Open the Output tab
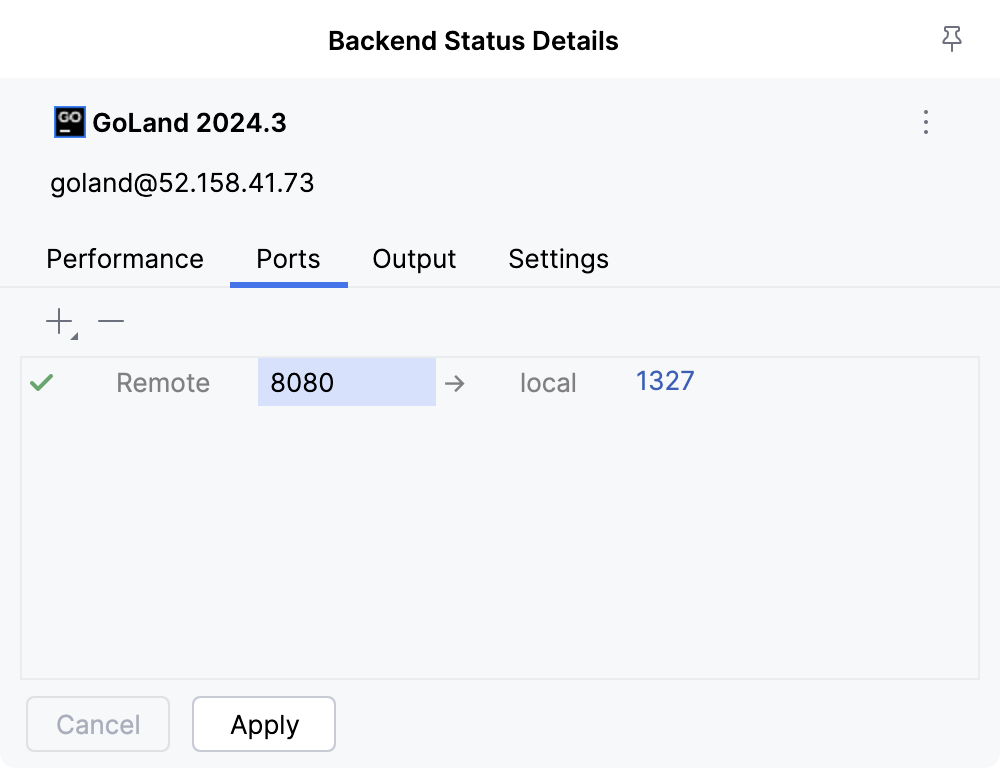This screenshot has width=1000, height=768. [x=414, y=259]
